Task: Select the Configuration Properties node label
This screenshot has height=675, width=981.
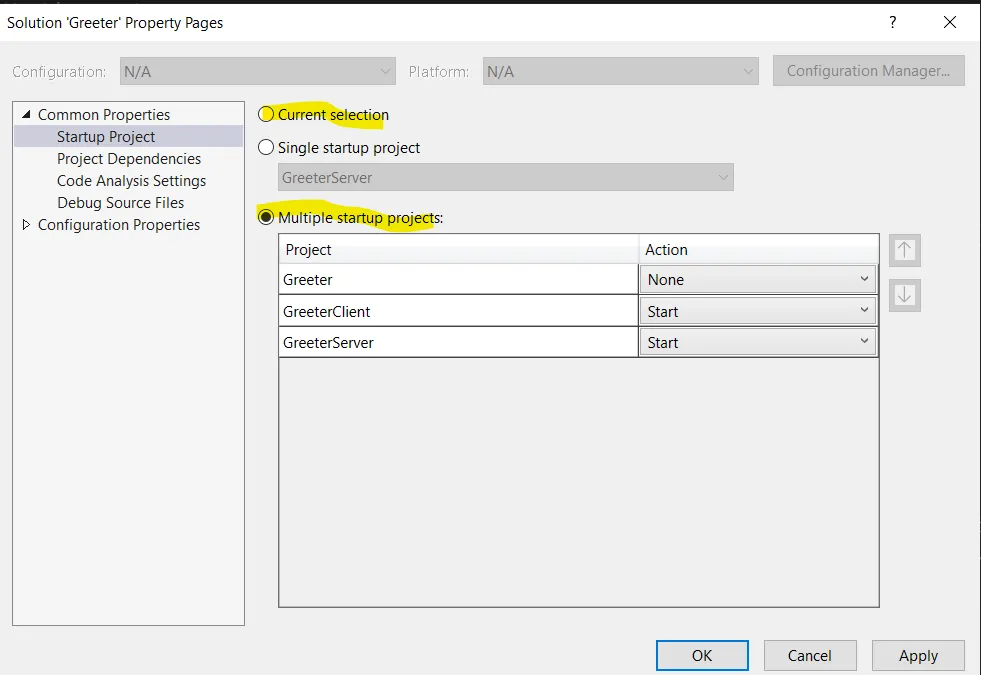Action: pos(119,224)
